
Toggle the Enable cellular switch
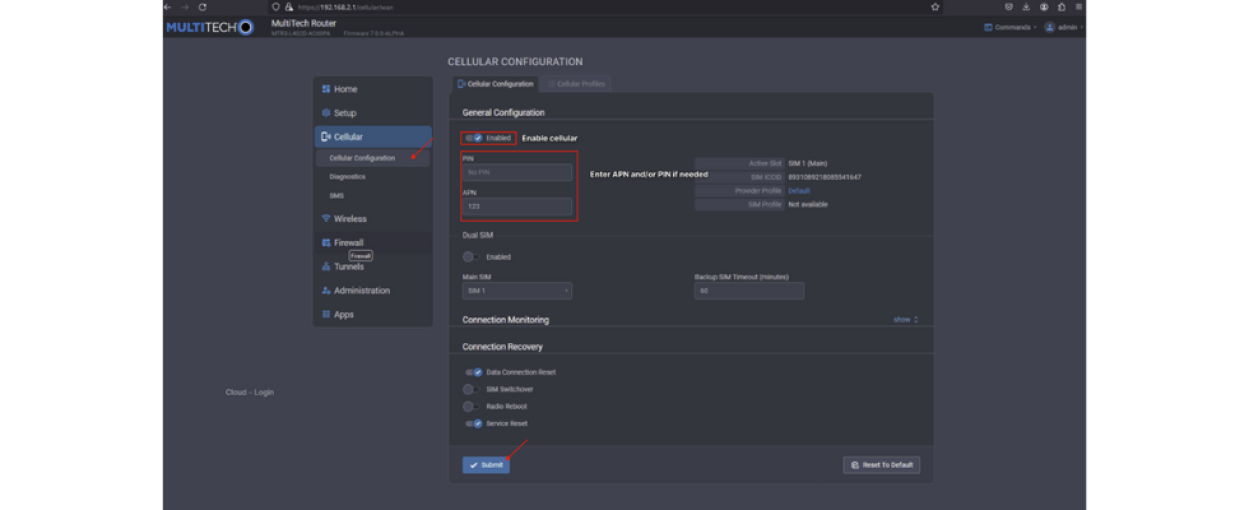(x=474, y=138)
